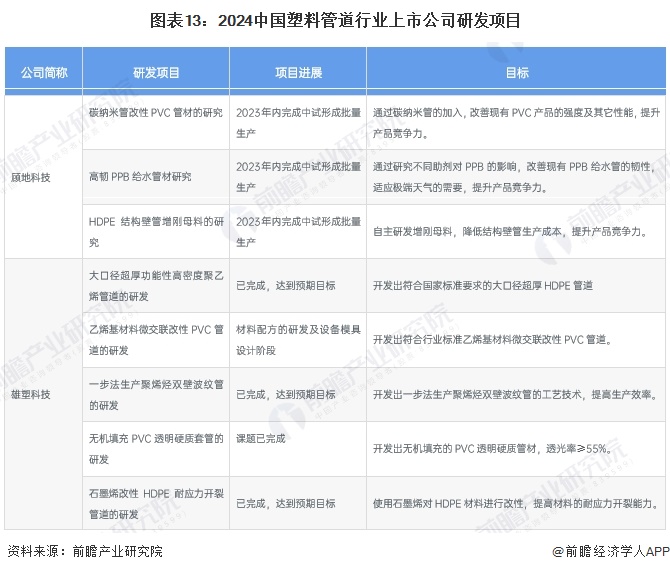Click goal text 通过碳纳米管的加入，改善现有 PVC 产品
The image size is (670, 572).
coord(516,123)
